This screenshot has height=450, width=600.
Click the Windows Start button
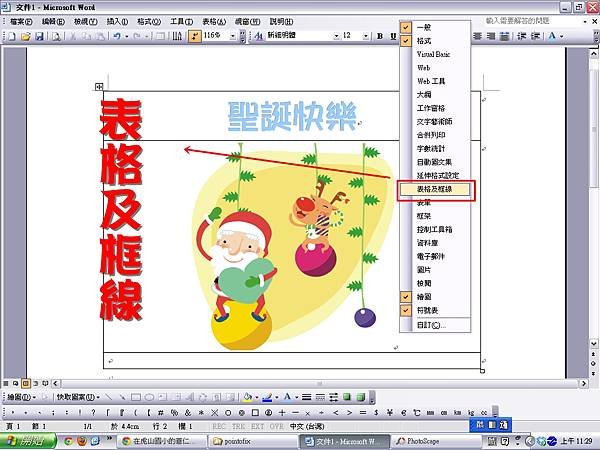[x=28, y=441]
